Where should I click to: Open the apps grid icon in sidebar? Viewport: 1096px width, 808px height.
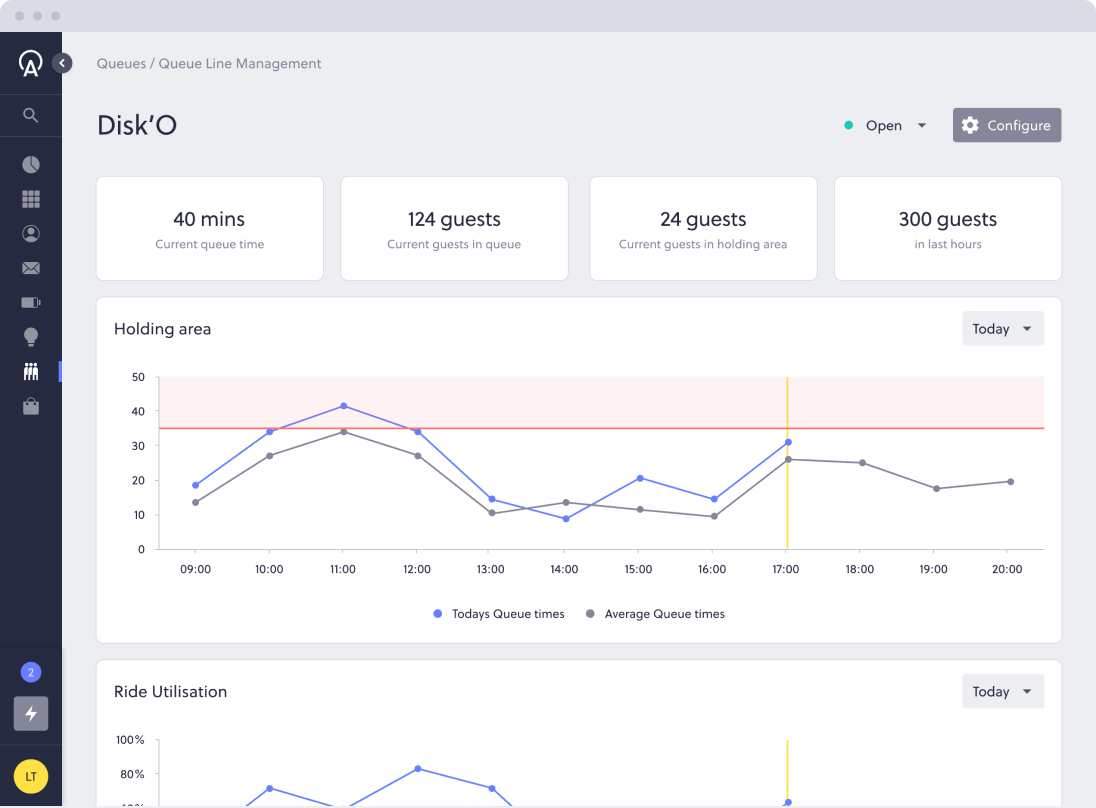coord(30,198)
